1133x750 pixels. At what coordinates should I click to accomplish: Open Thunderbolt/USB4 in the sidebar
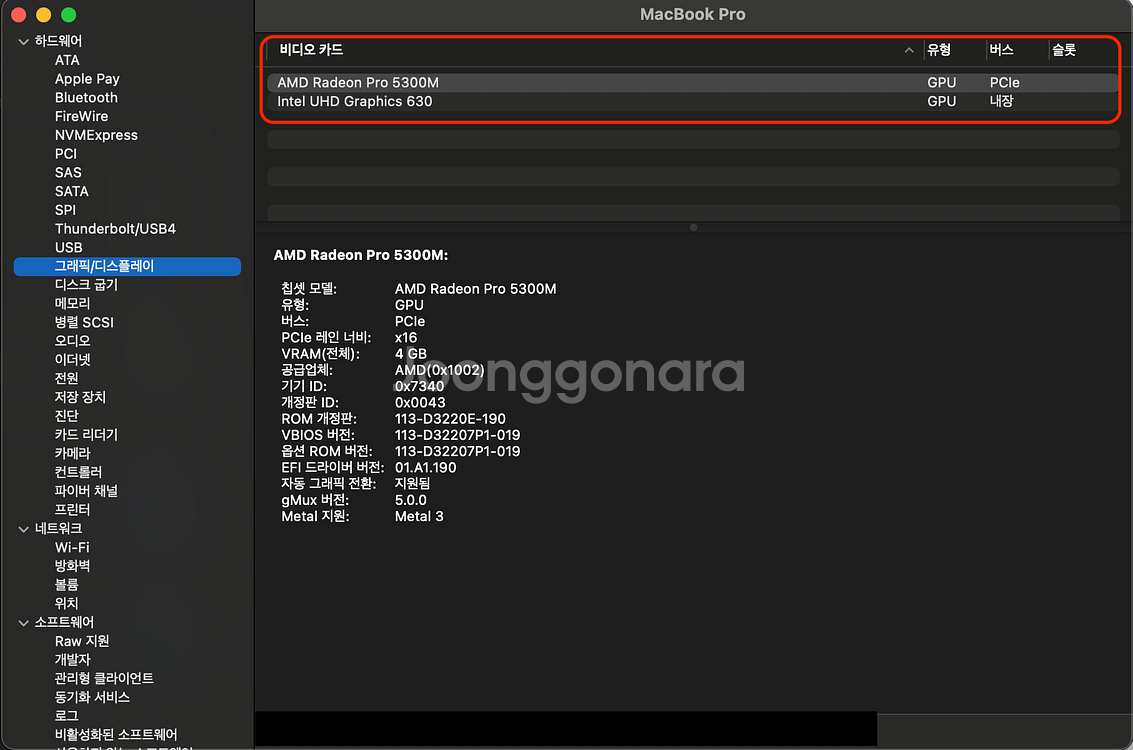click(x=115, y=229)
